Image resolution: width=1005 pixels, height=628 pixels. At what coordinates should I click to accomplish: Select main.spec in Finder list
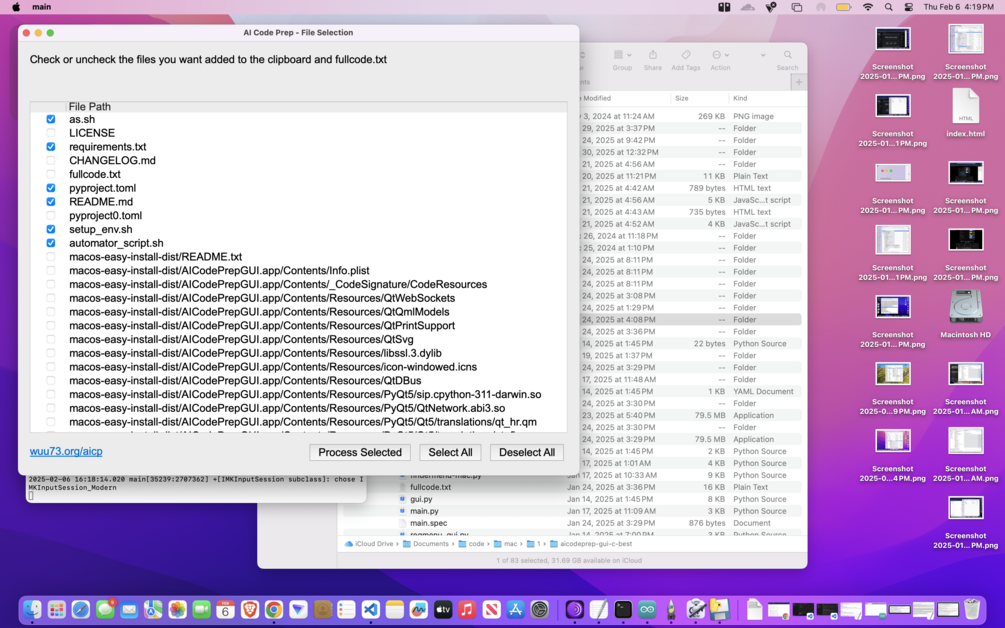point(429,523)
